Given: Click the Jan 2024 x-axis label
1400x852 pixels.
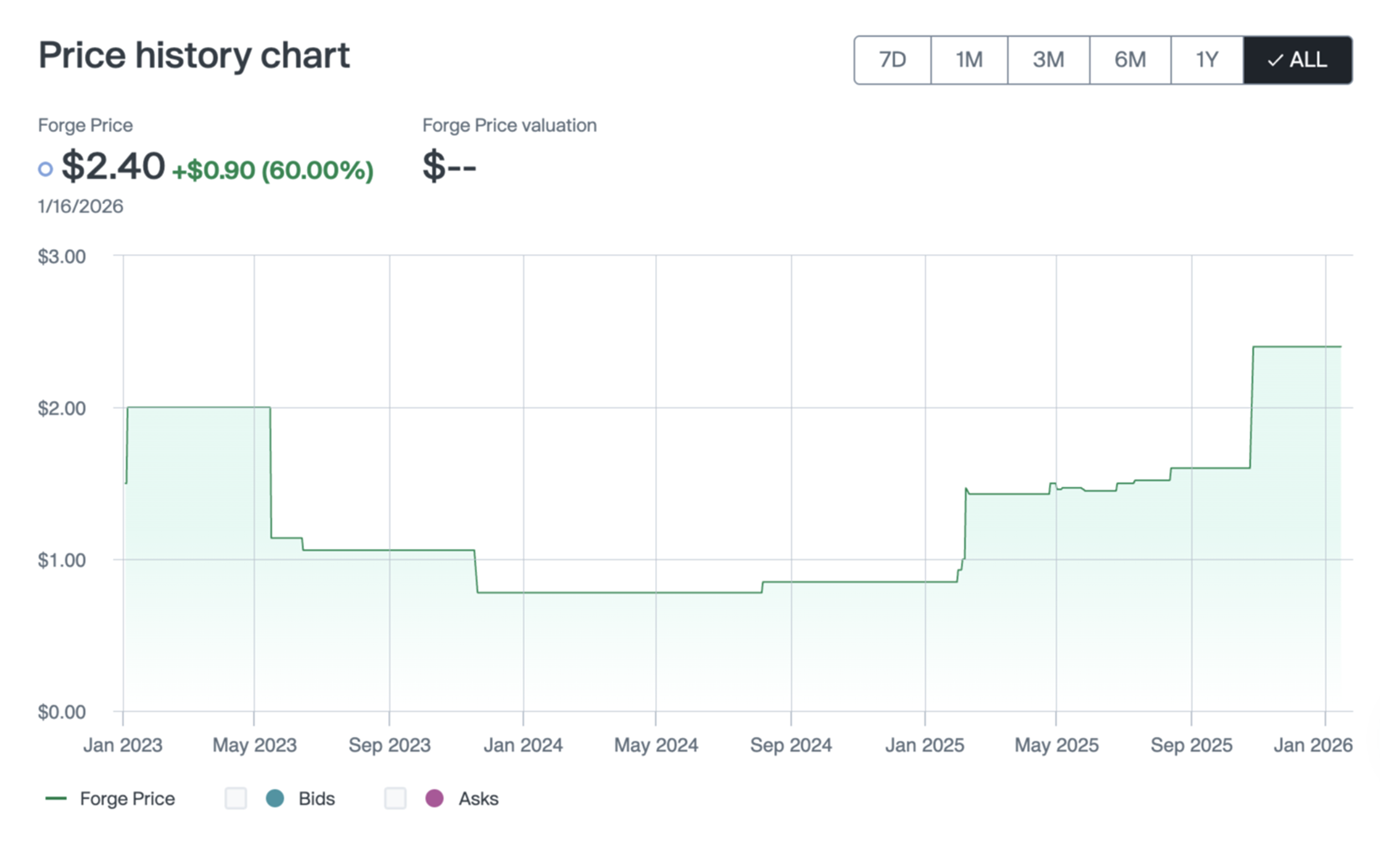Looking at the screenshot, I should tap(522, 746).
